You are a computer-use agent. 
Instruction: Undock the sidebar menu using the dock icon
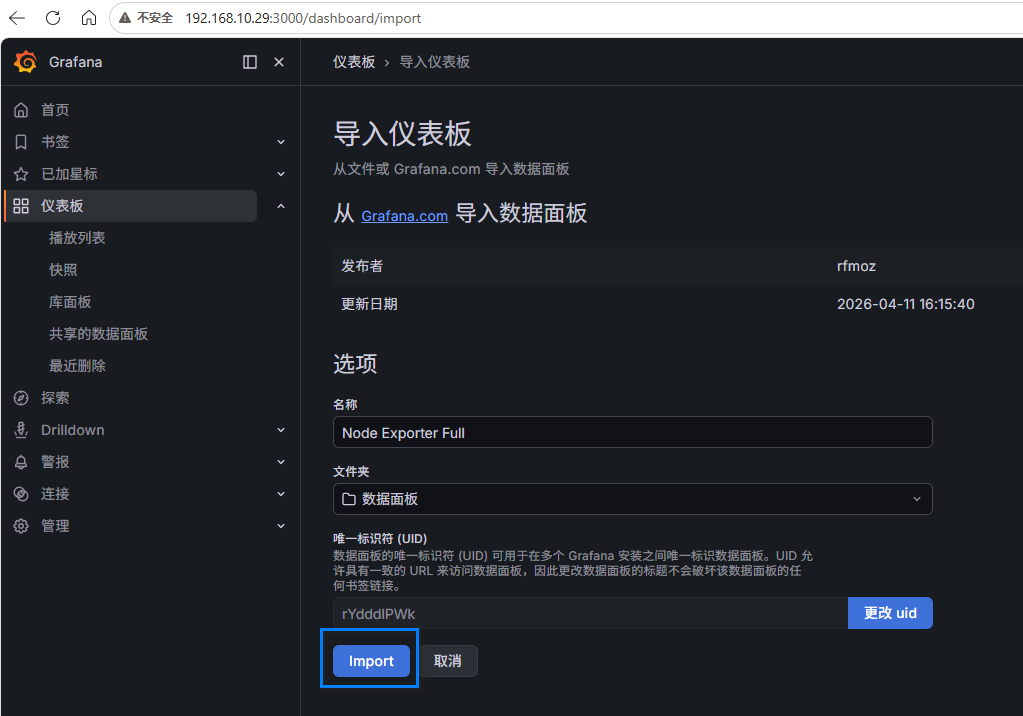[x=250, y=62]
